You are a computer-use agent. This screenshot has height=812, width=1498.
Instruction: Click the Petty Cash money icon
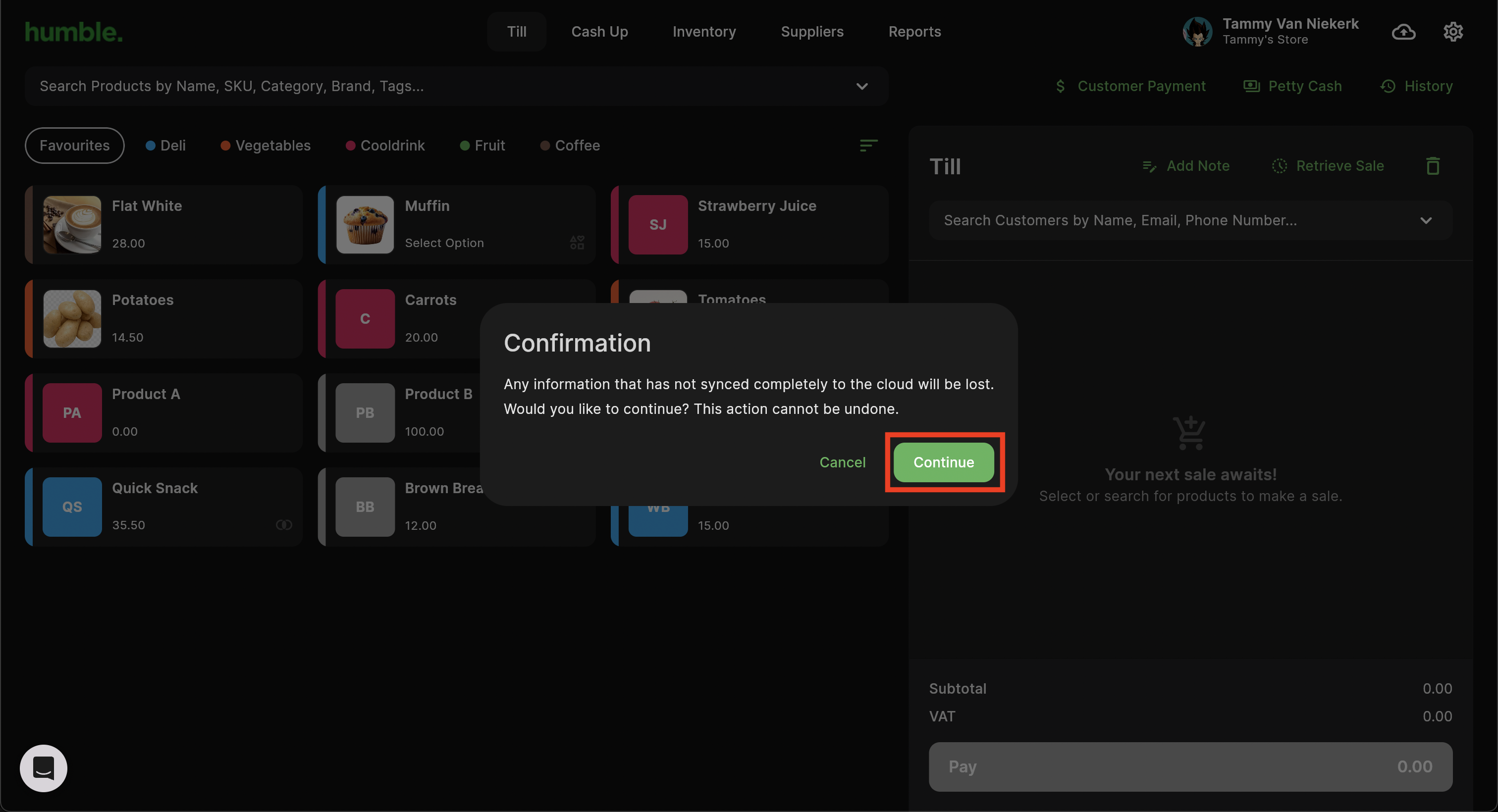point(1251,86)
